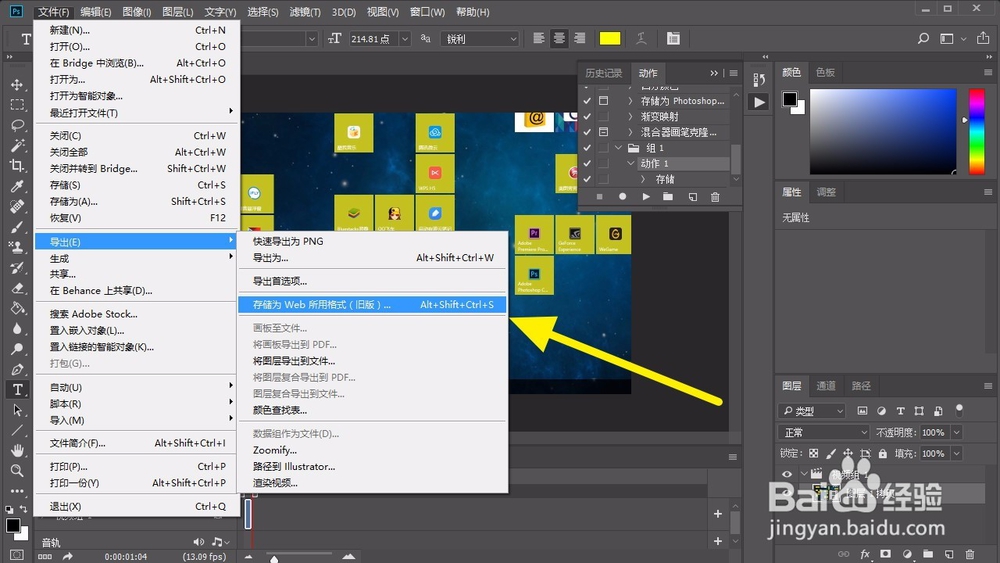The image size is (1000, 563).
Task: Open the 正常 blend mode dropdown
Action: coord(825,432)
